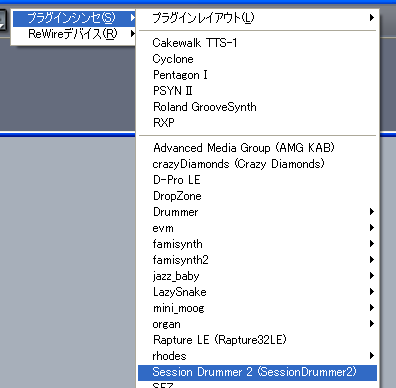Expand the arrow beside famisynth2

372,260
